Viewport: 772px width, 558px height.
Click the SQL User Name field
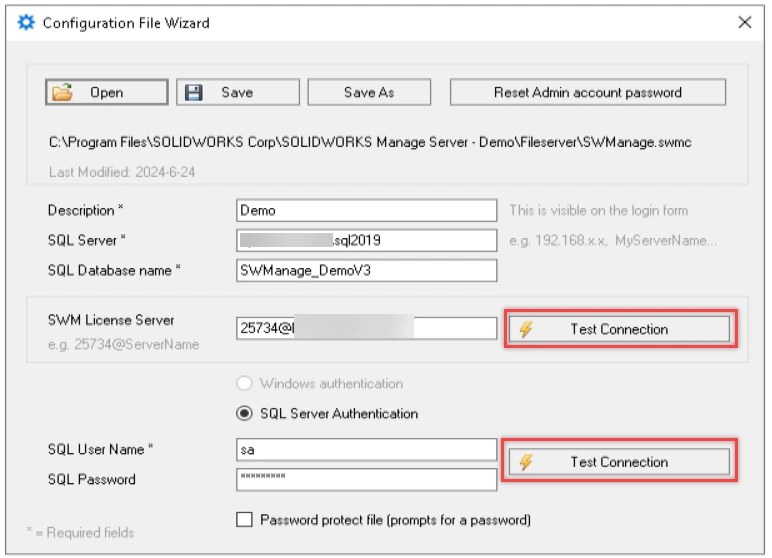[366, 450]
